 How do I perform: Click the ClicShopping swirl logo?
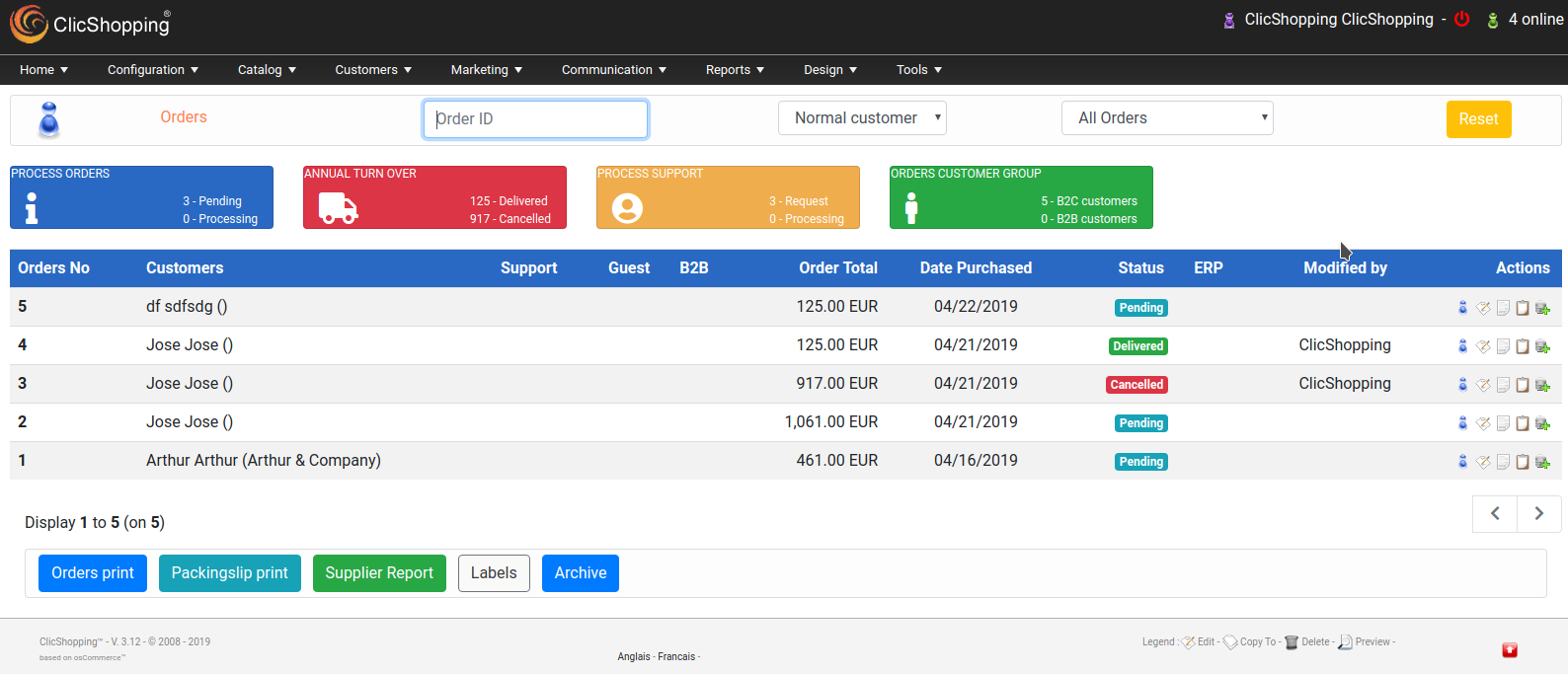[x=29, y=25]
